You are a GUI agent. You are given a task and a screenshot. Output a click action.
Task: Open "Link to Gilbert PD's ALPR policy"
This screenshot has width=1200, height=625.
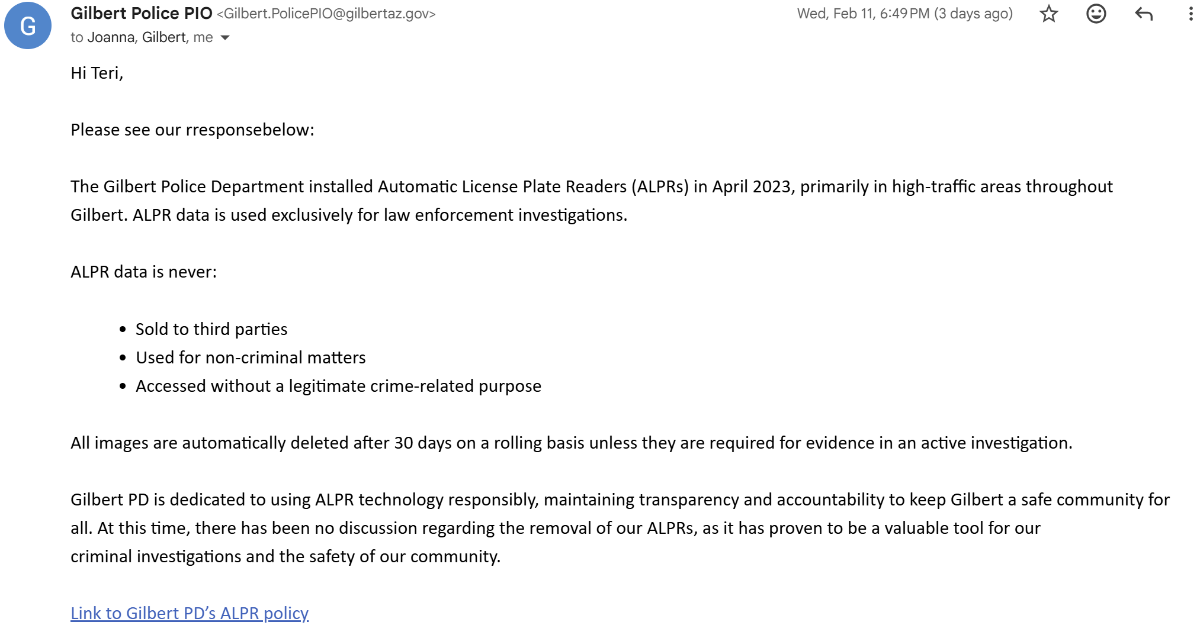click(189, 612)
